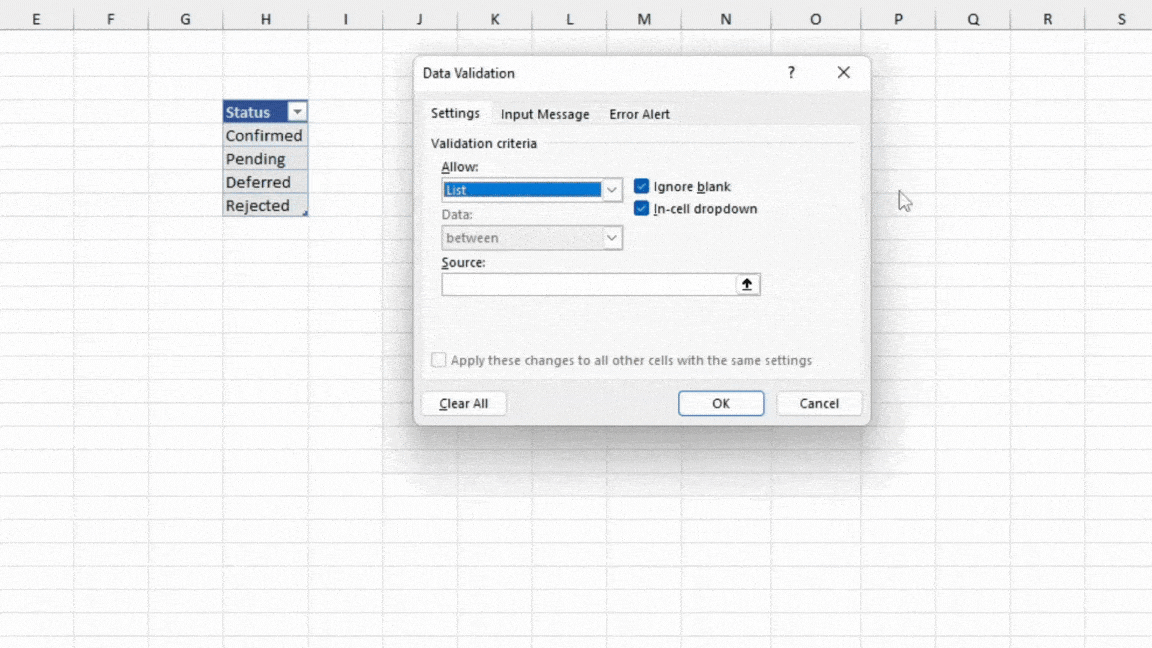Image resolution: width=1152 pixels, height=648 pixels.
Task: Expand the Allow combo box arrow
Action: [611, 189]
